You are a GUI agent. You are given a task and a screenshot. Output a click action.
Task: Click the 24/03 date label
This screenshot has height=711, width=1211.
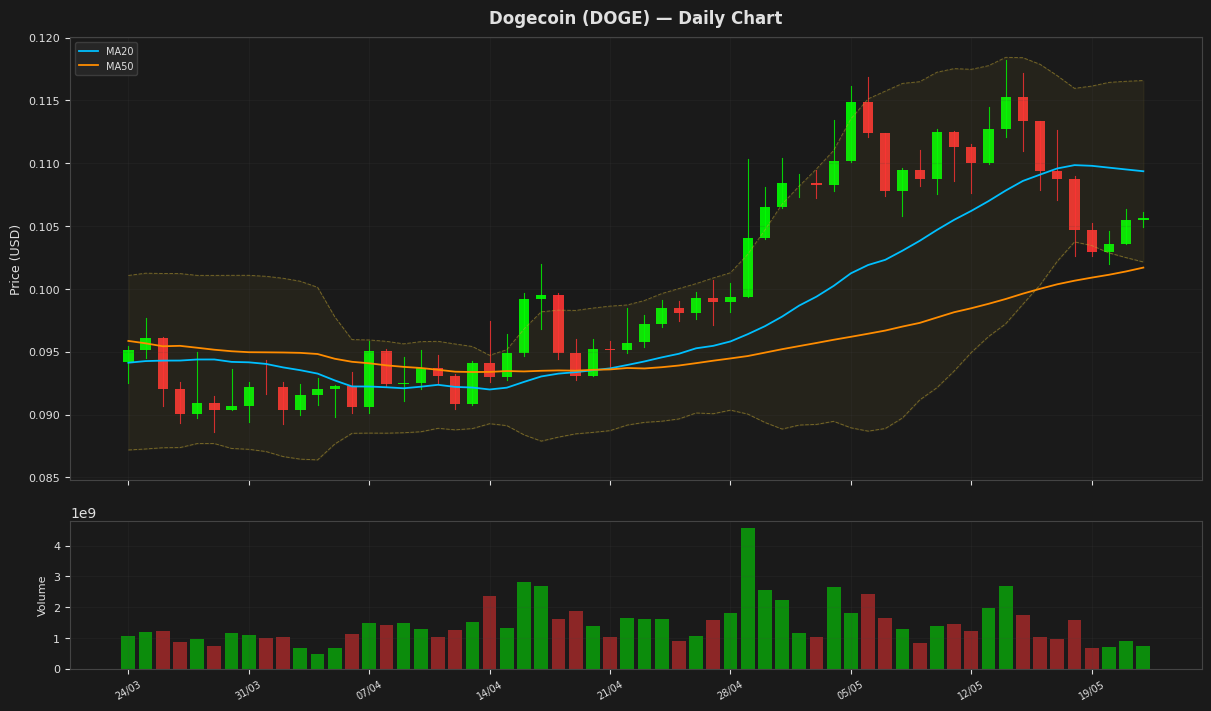tap(128, 690)
